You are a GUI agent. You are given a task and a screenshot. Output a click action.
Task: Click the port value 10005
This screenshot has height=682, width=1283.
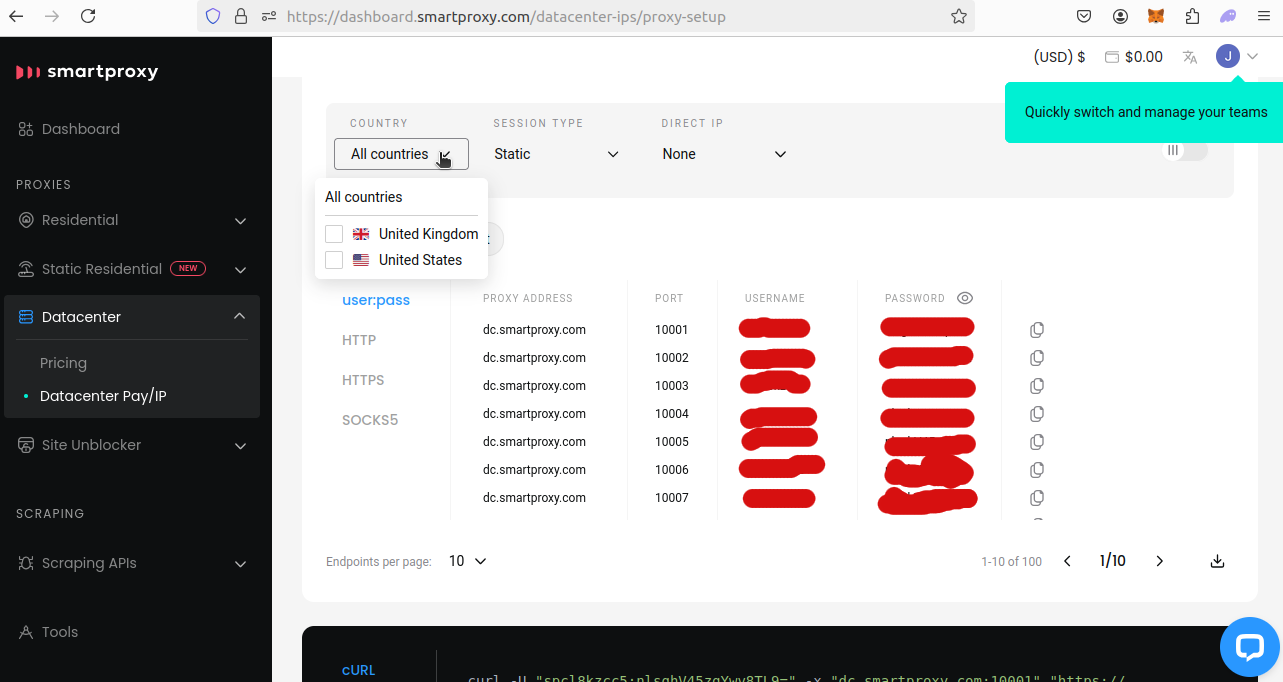coord(672,441)
